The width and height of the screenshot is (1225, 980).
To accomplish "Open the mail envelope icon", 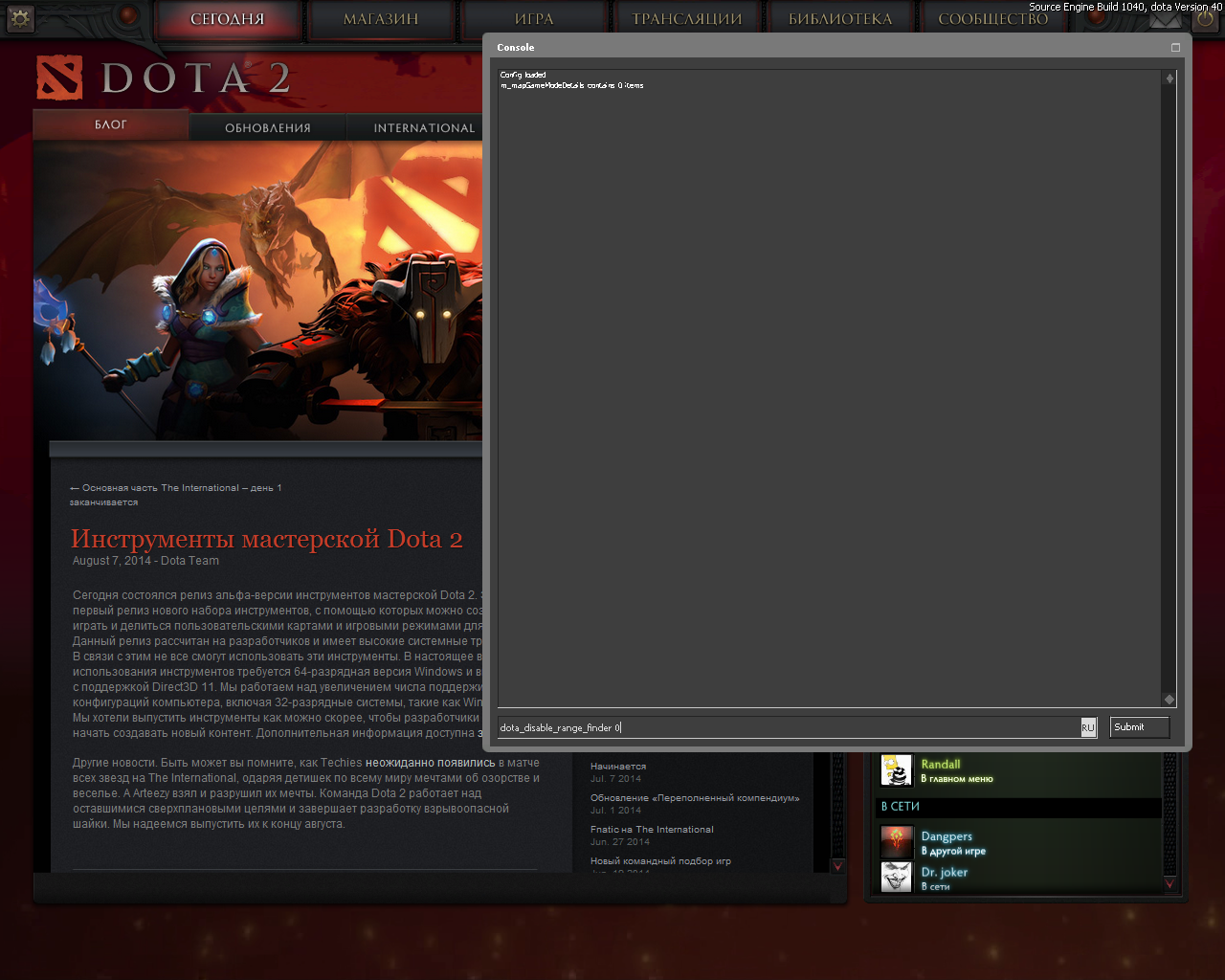I will click(x=1165, y=20).
